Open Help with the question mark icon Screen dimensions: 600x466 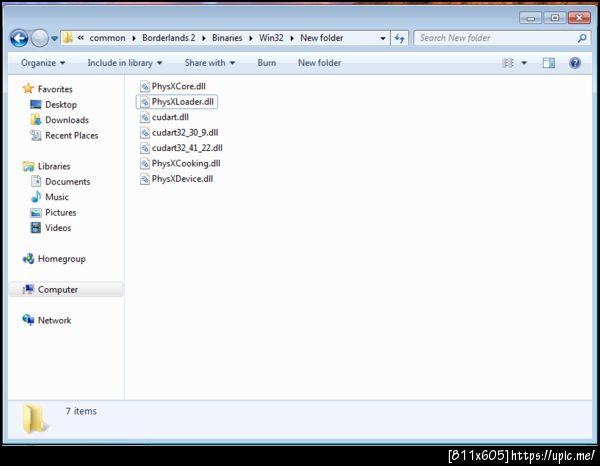(575, 63)
